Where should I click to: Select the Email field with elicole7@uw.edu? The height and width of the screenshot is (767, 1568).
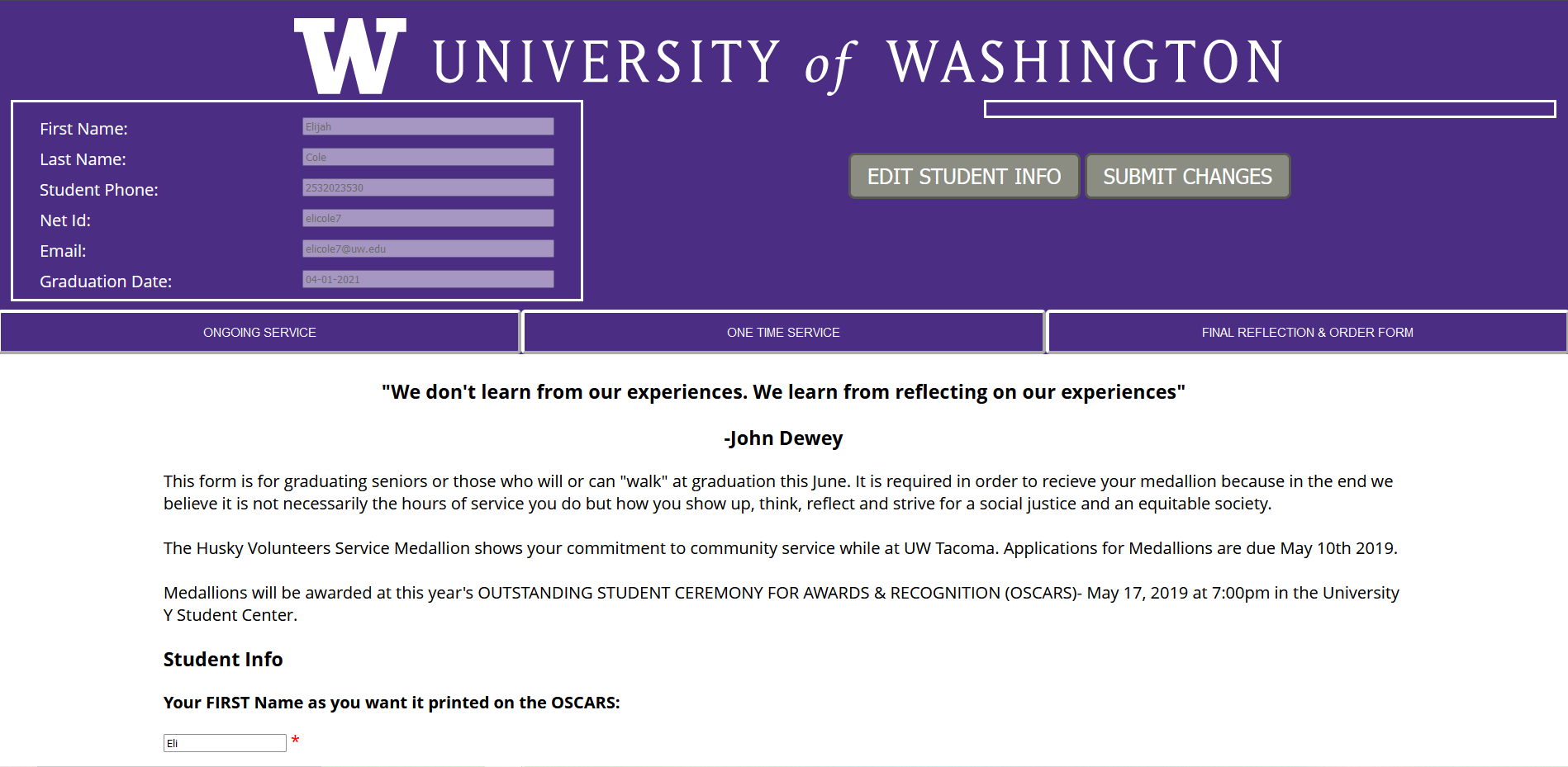(x=428, y=249)
